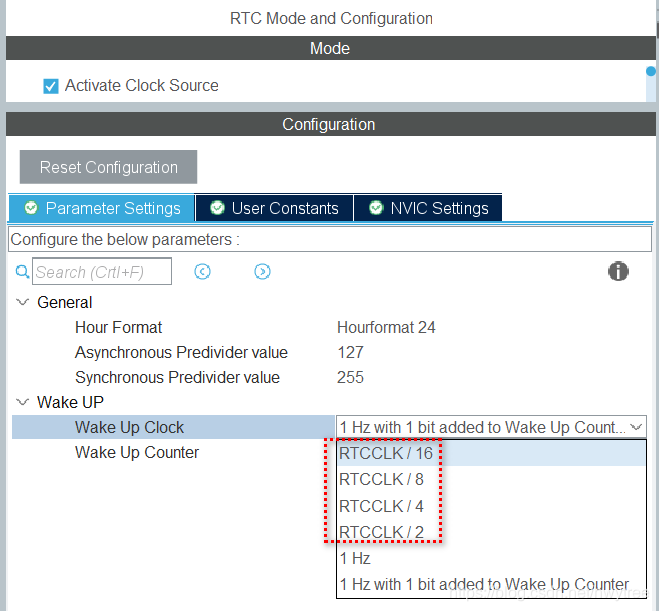Click the Reset Configuration button

[108, 167]
